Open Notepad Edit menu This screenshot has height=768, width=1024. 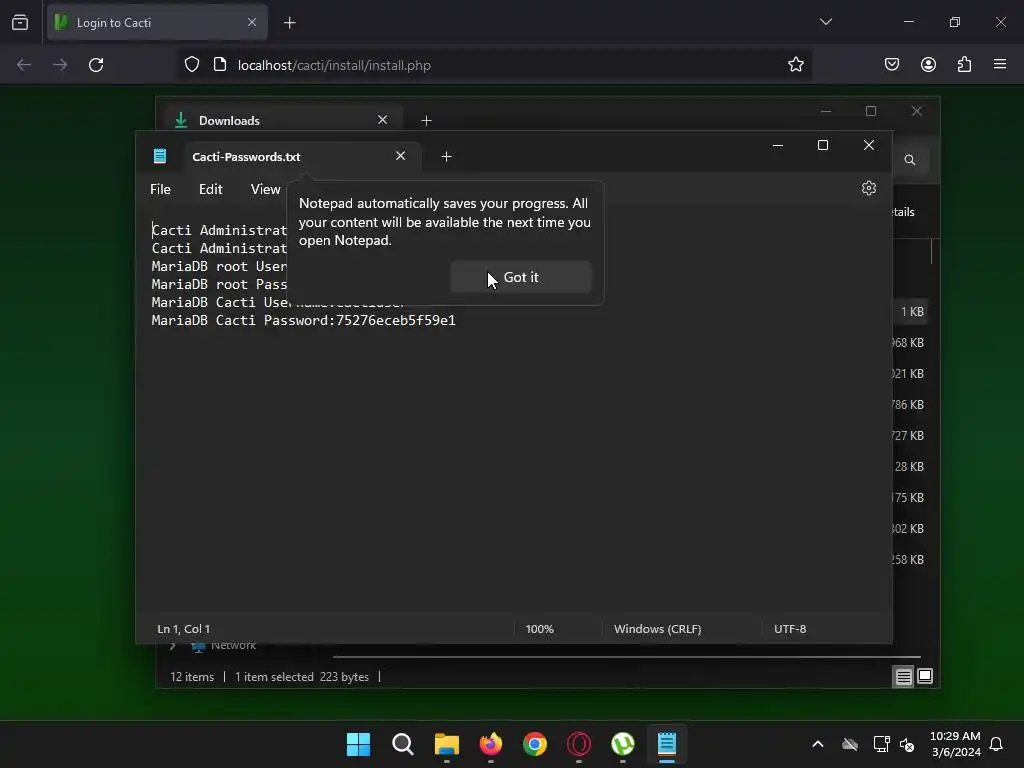coord(210,189)
